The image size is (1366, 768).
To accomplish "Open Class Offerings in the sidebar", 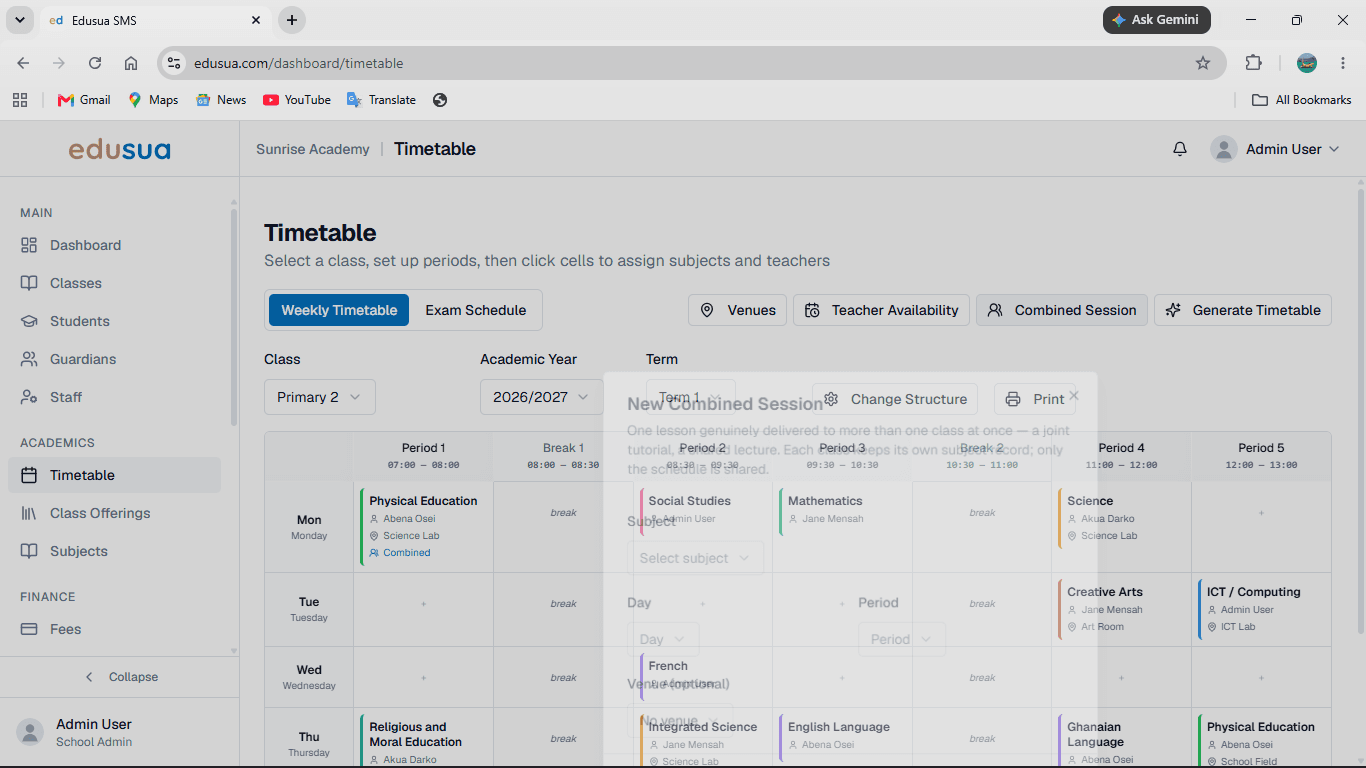I will coord(114,513).
